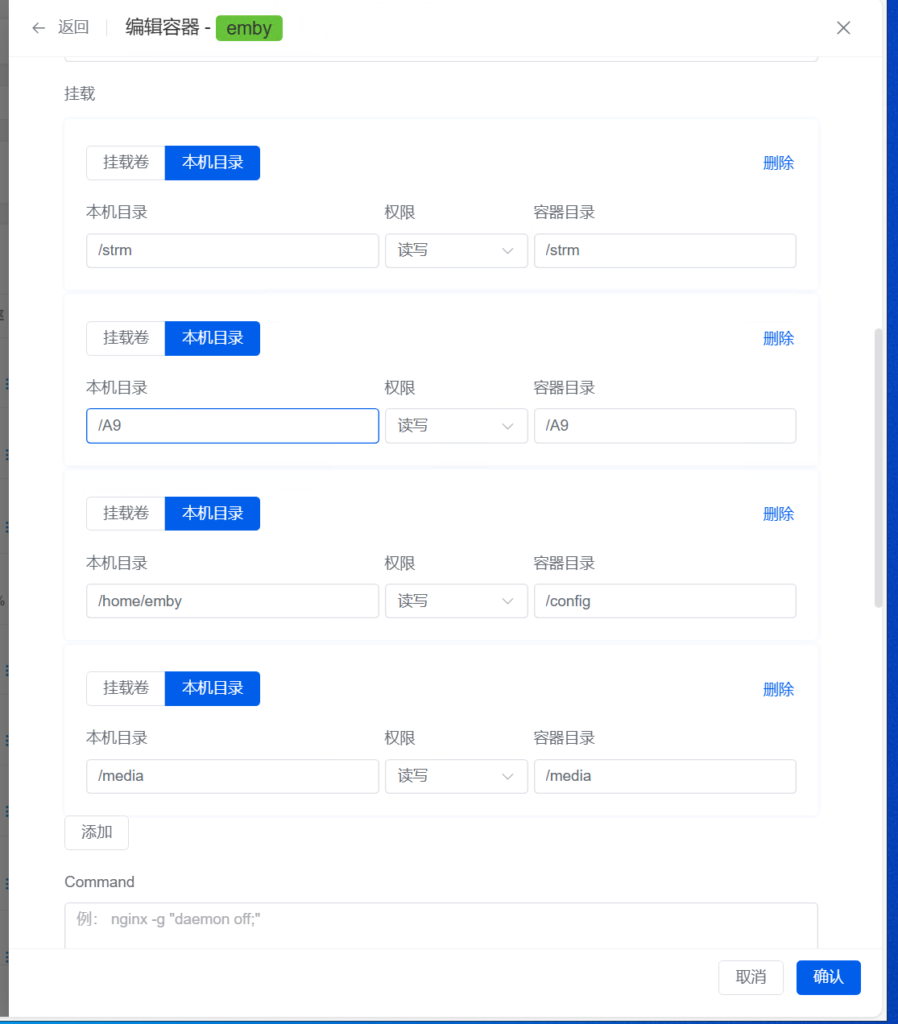Delete the /home/emby mount entry
This screenshot has width=898, height=1024.
click(778, 514)
